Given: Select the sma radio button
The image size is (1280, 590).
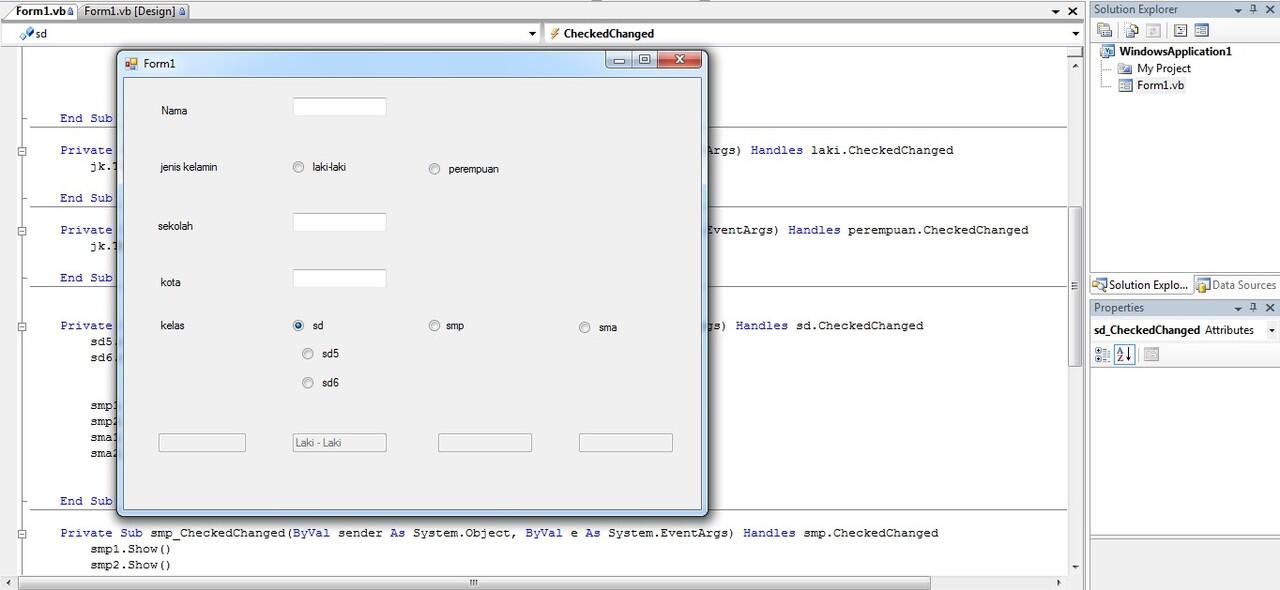Looking at the screenshot, I should click(584, 327).
